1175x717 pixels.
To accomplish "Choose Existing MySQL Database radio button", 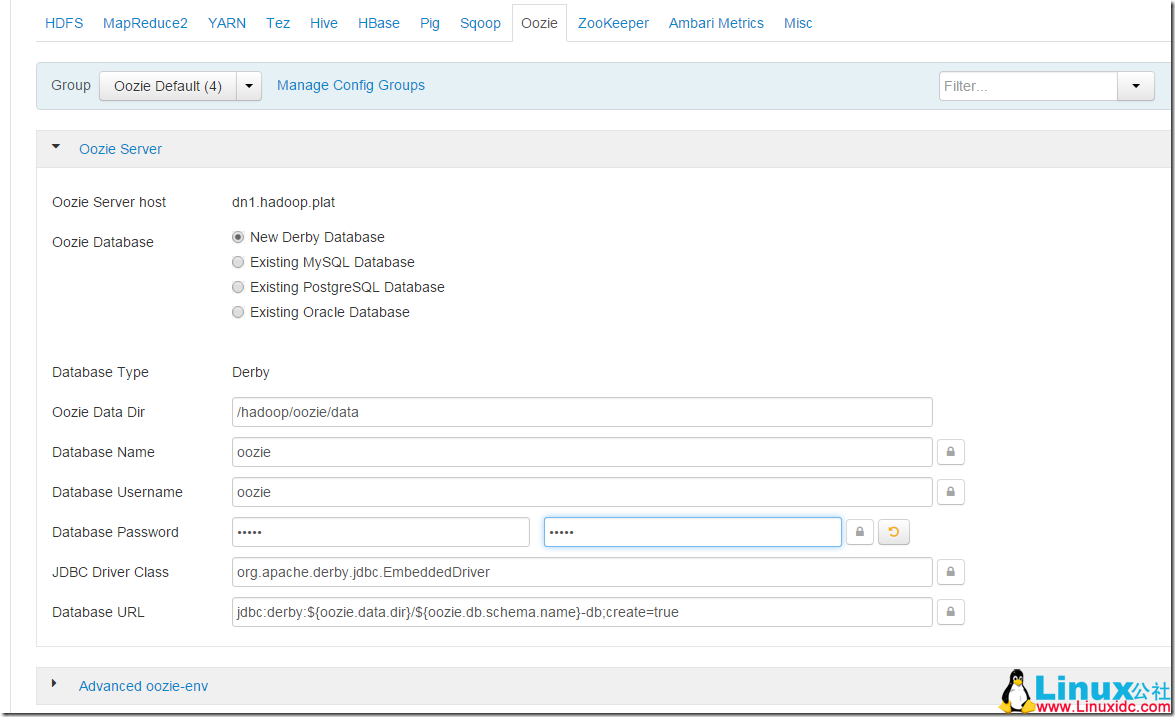I will [x=238, y=263].
